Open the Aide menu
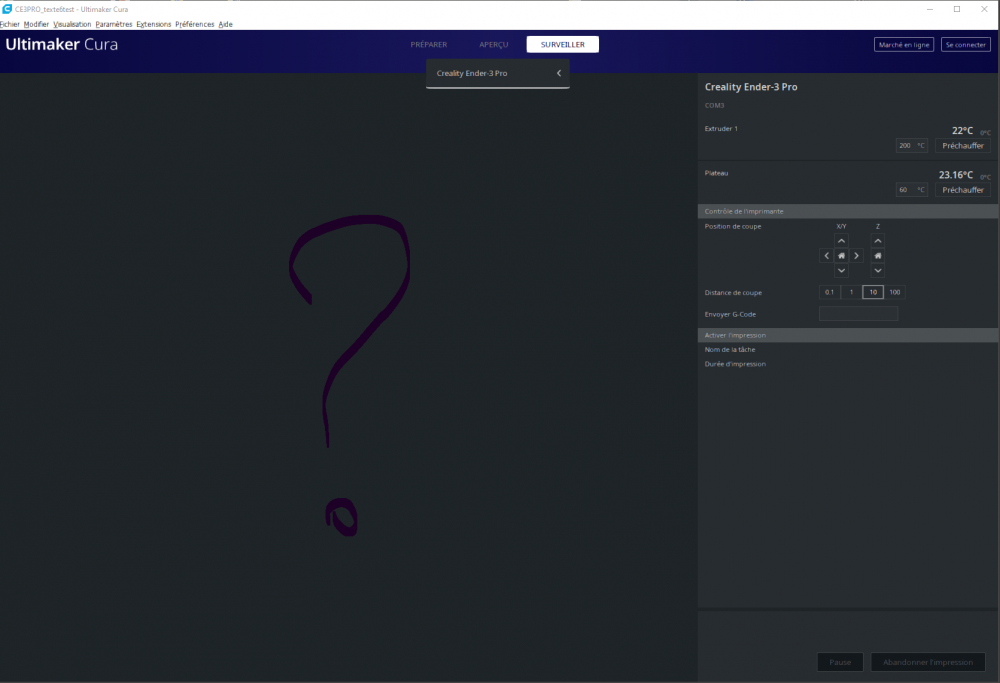The image size is (1000, 683). click(225, 24)
